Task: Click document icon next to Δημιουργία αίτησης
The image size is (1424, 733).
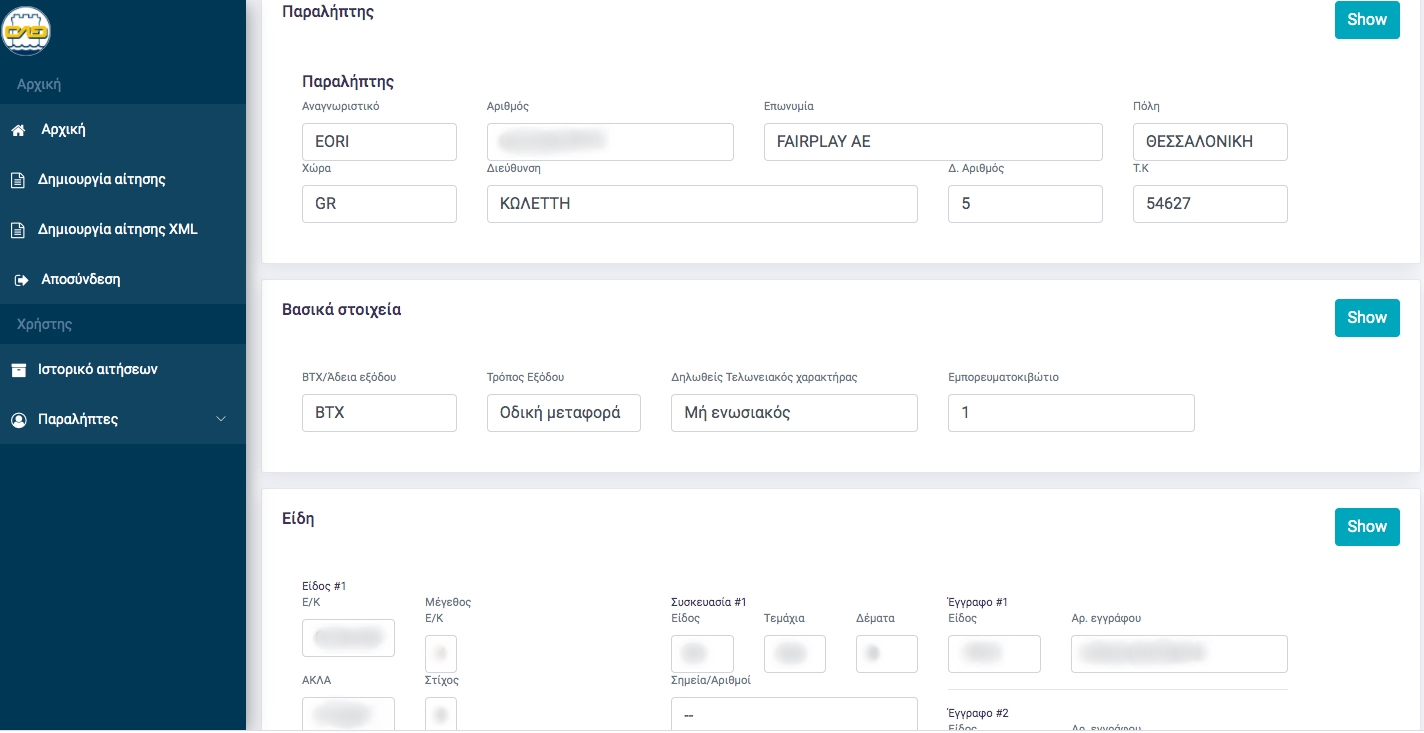Action: pyautogui.click(x=18, y=181)
